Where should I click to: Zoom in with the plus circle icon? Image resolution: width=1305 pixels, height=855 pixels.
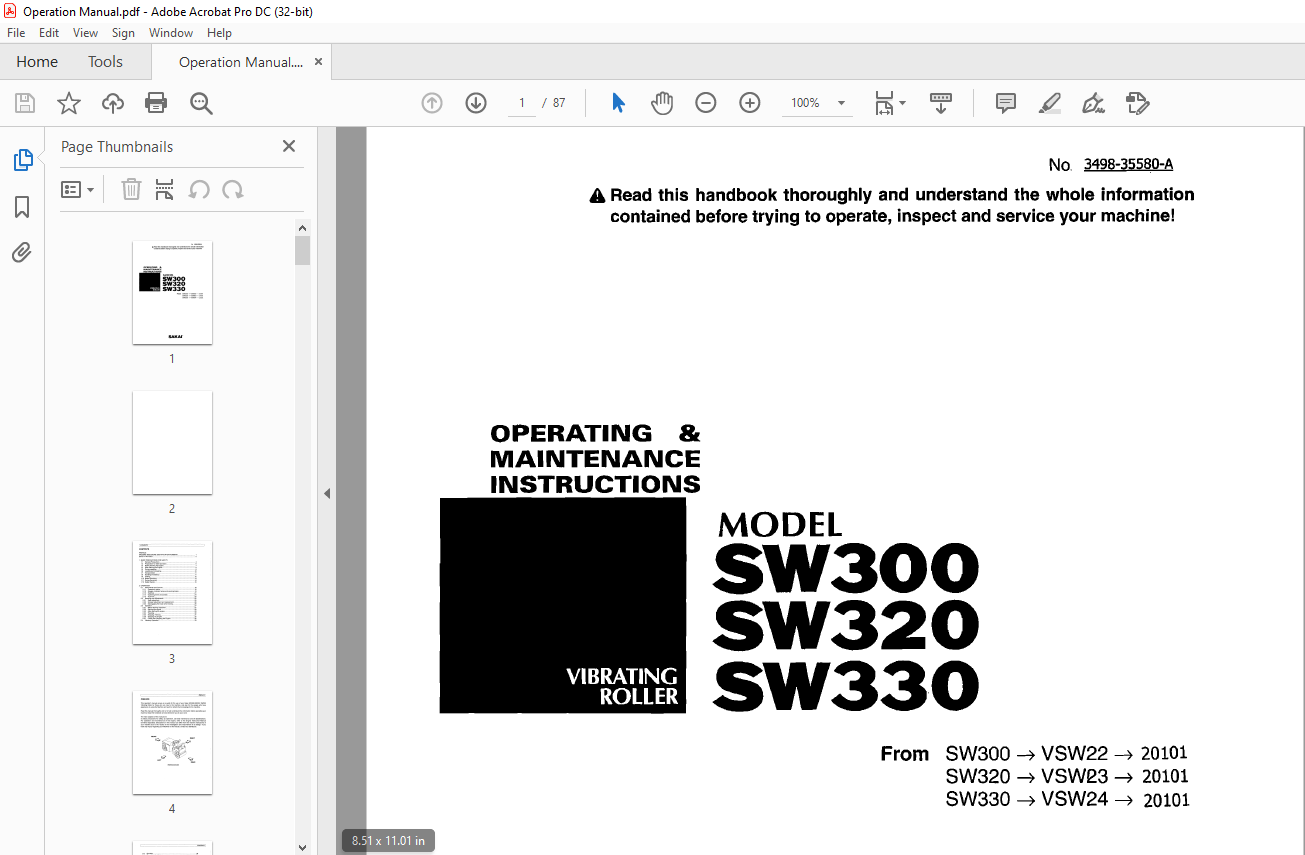750,103
